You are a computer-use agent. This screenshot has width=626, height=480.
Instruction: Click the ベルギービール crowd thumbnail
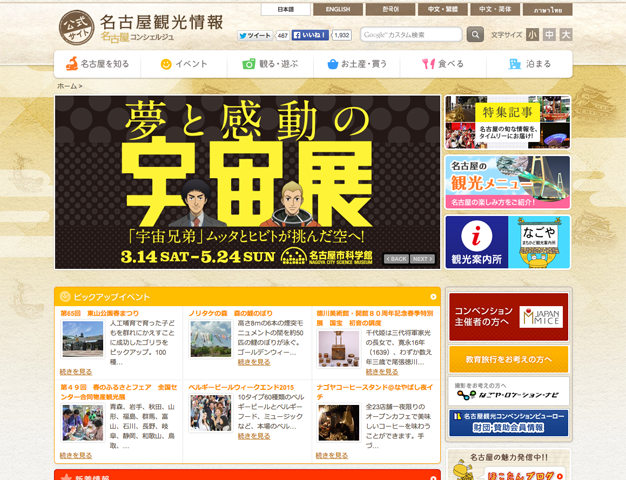(211, 413)
